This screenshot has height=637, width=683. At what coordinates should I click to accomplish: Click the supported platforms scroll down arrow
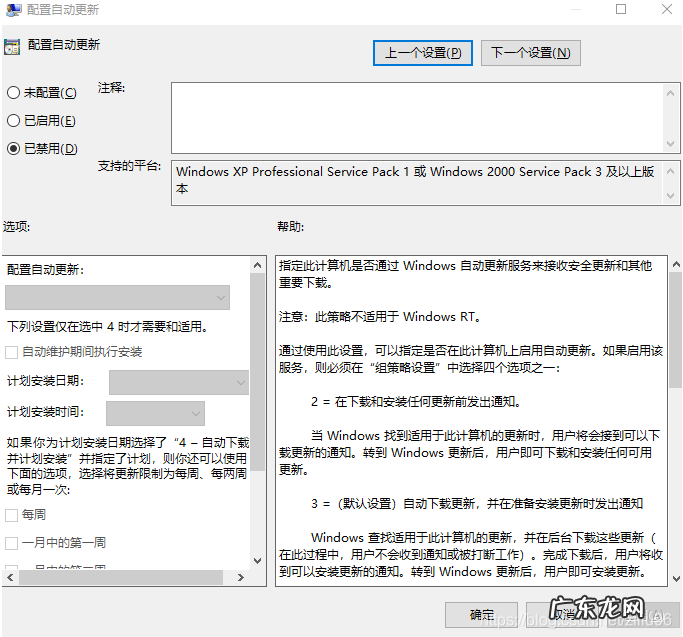coord(670,196)
